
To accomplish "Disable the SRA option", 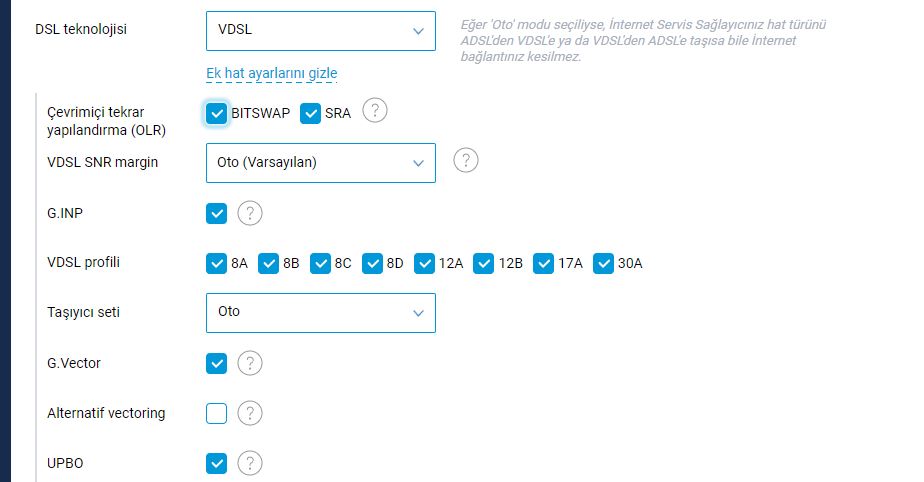I will pyautogui.click(x=310, y=113).
